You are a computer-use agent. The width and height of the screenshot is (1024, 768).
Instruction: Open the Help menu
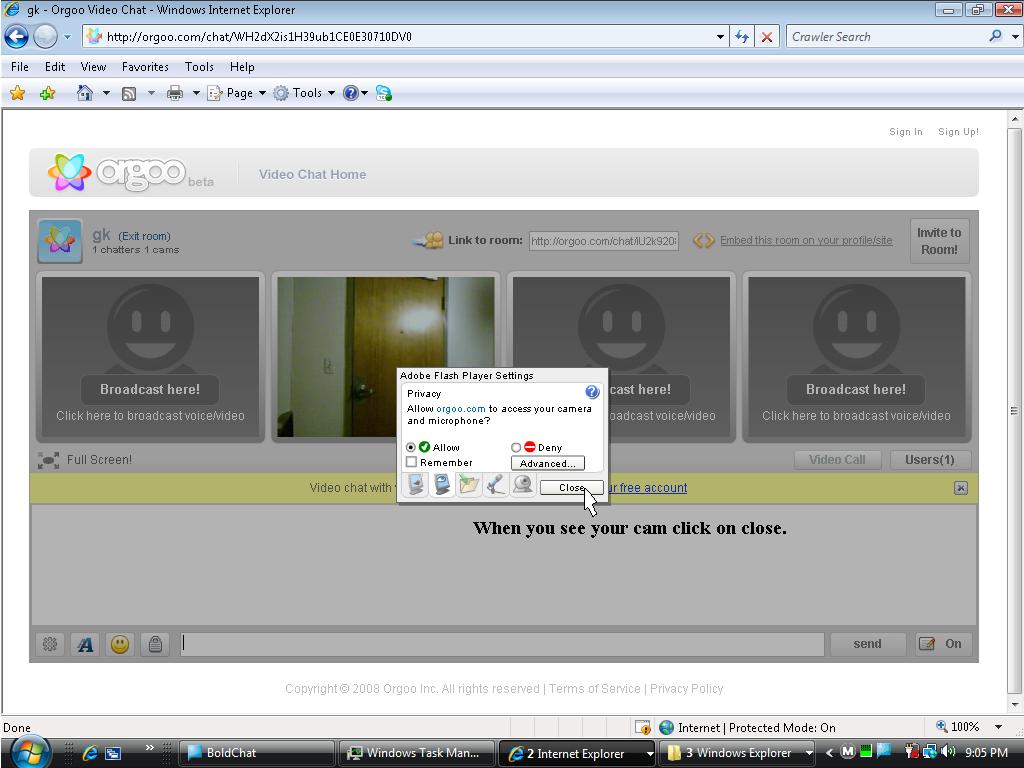pyautogui.click(x=242, y=67)
